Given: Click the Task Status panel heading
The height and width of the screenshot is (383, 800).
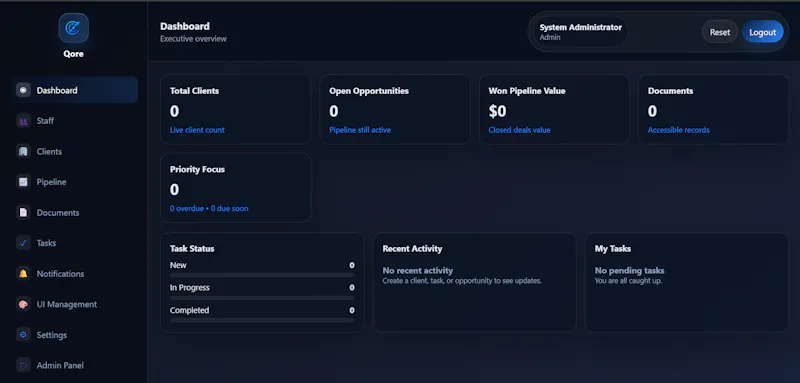Looking at the screenshot, I should (192, 249).
